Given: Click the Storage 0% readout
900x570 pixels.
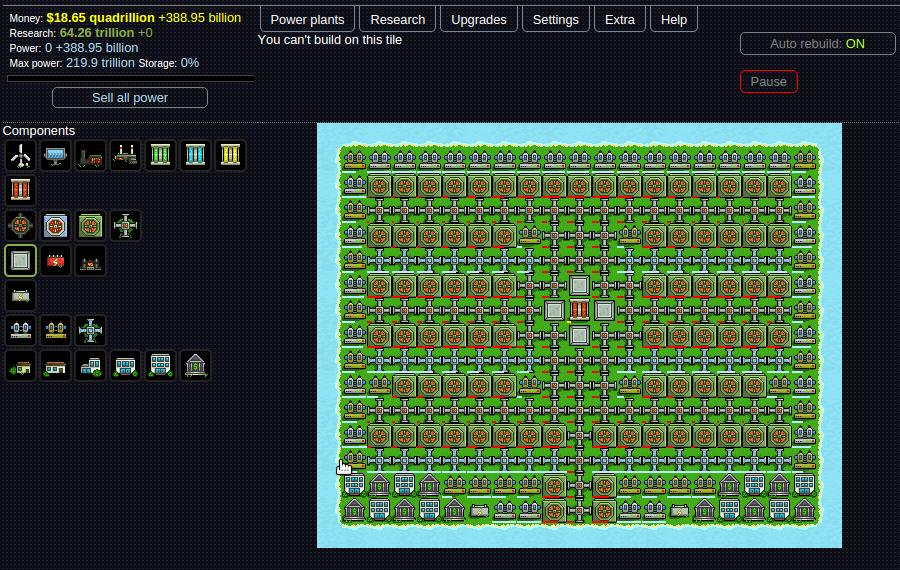Looking at the screenshot, I should 169,63.
